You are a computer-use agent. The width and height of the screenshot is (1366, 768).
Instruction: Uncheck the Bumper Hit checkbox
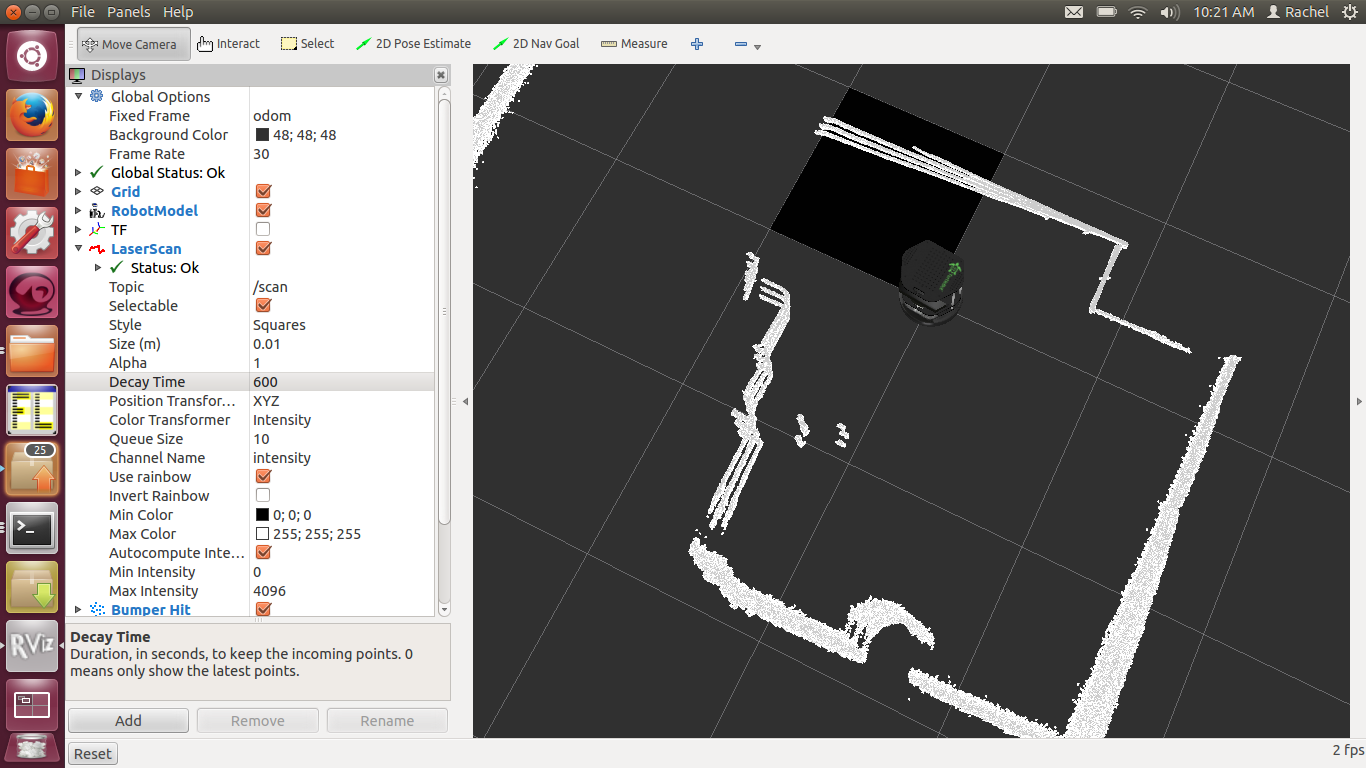(263, 609)
